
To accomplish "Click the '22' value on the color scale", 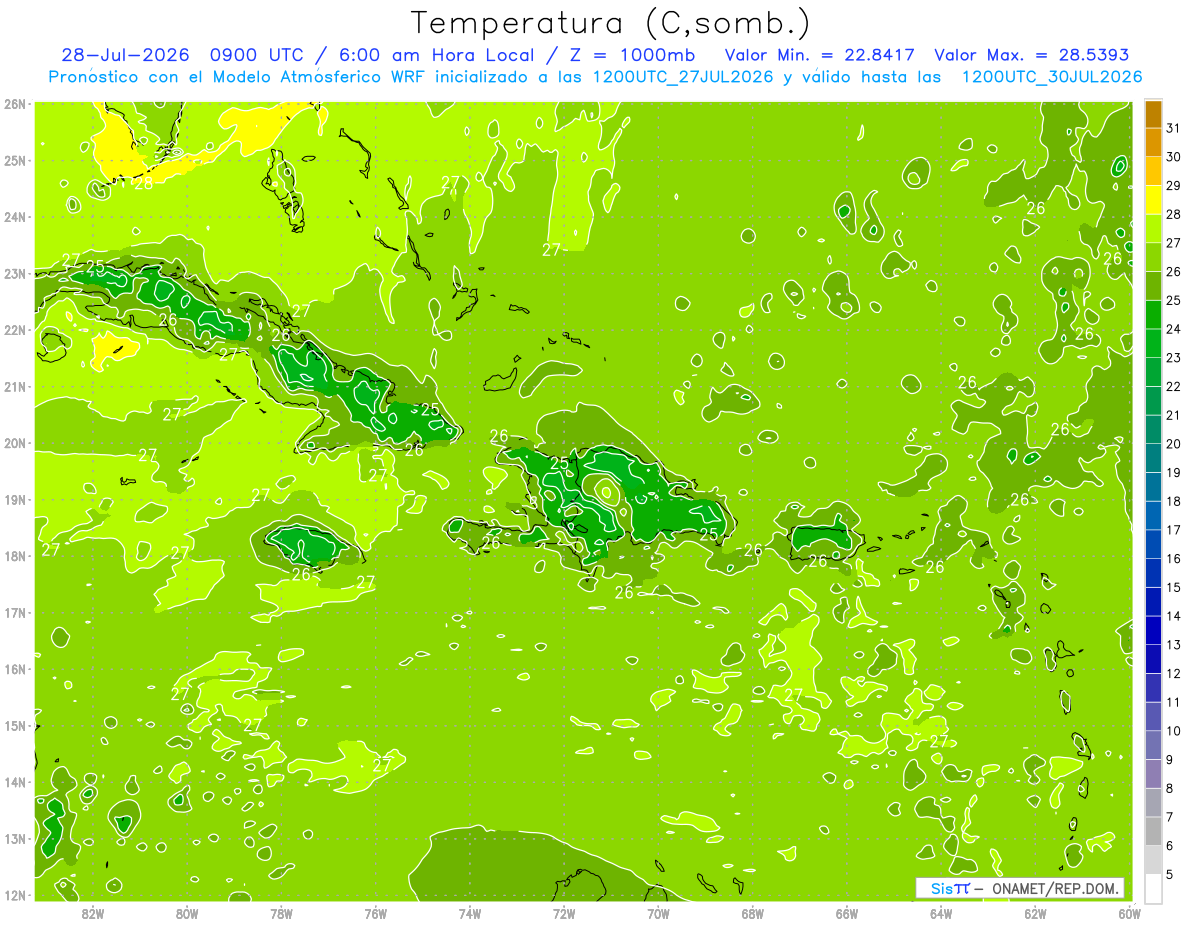I will 1174,387.
